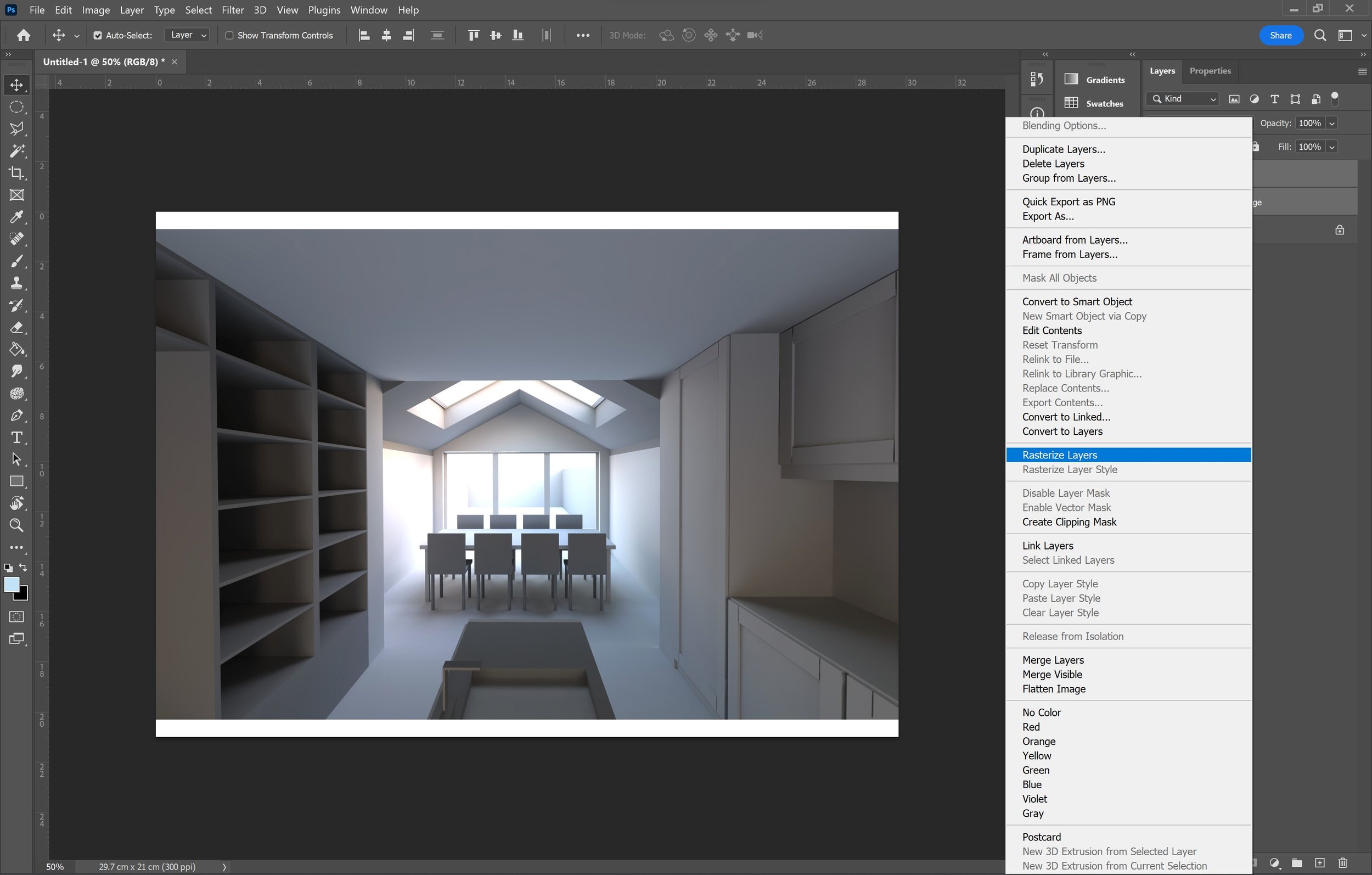Toggle Quick Mask mode
The image size is (1372, 875).
tap(16, 616)
